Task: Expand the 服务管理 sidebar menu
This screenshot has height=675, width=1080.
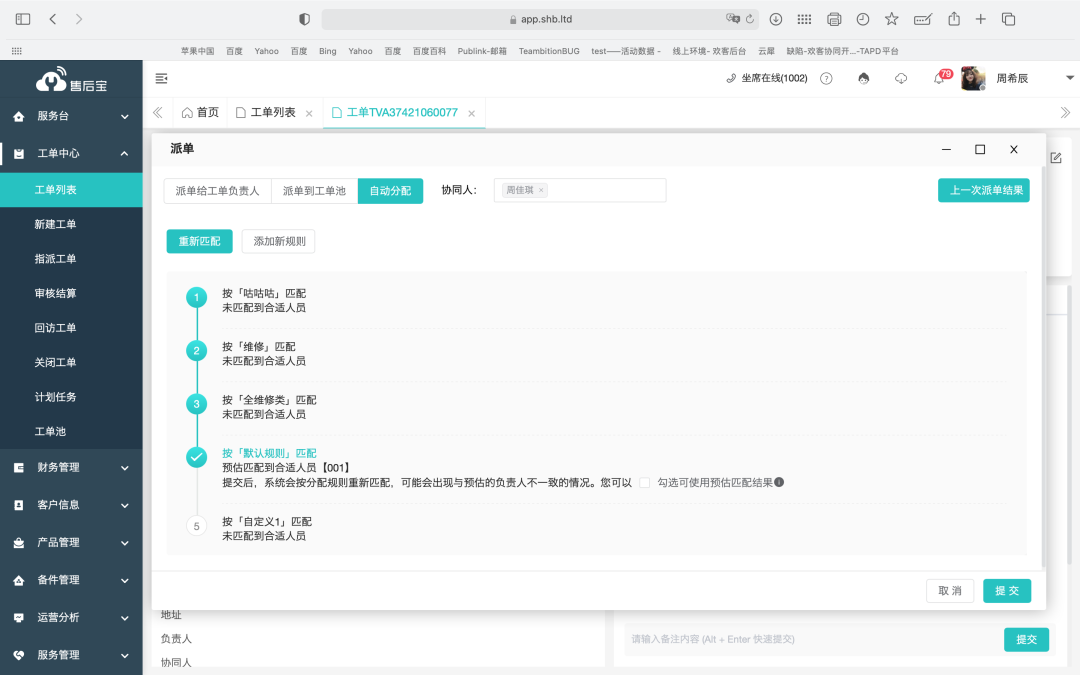Action: pyautogui.click(x=72, y=655)
